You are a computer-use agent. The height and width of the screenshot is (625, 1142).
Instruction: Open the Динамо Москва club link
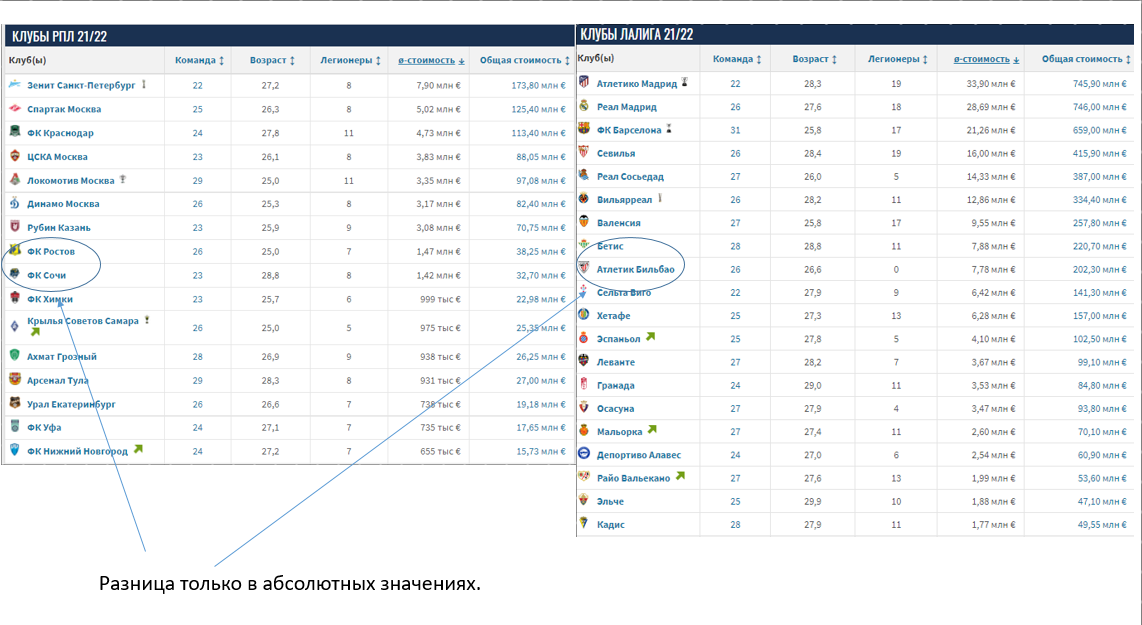[x=63, y=204]
